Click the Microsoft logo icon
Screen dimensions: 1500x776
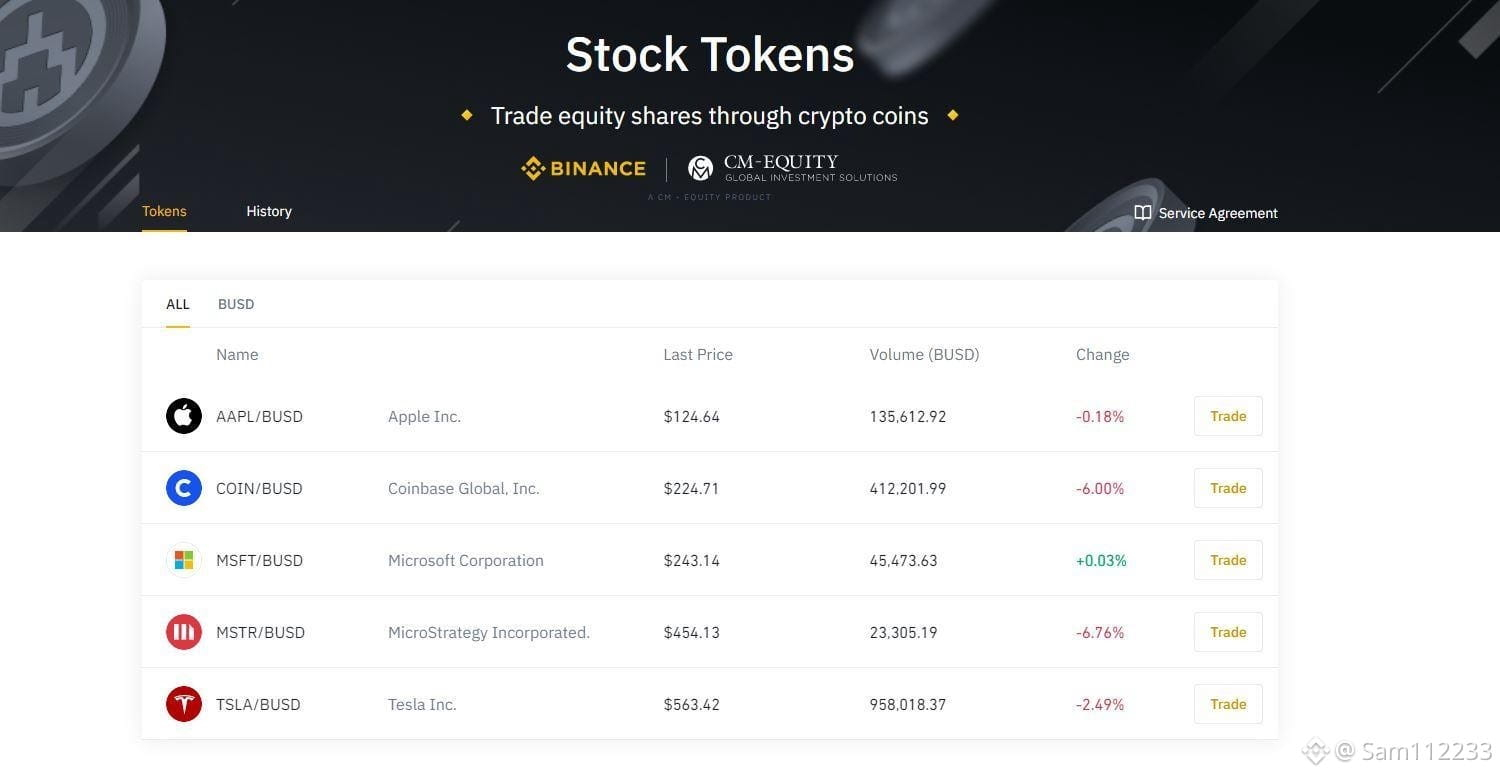[184, 560]
